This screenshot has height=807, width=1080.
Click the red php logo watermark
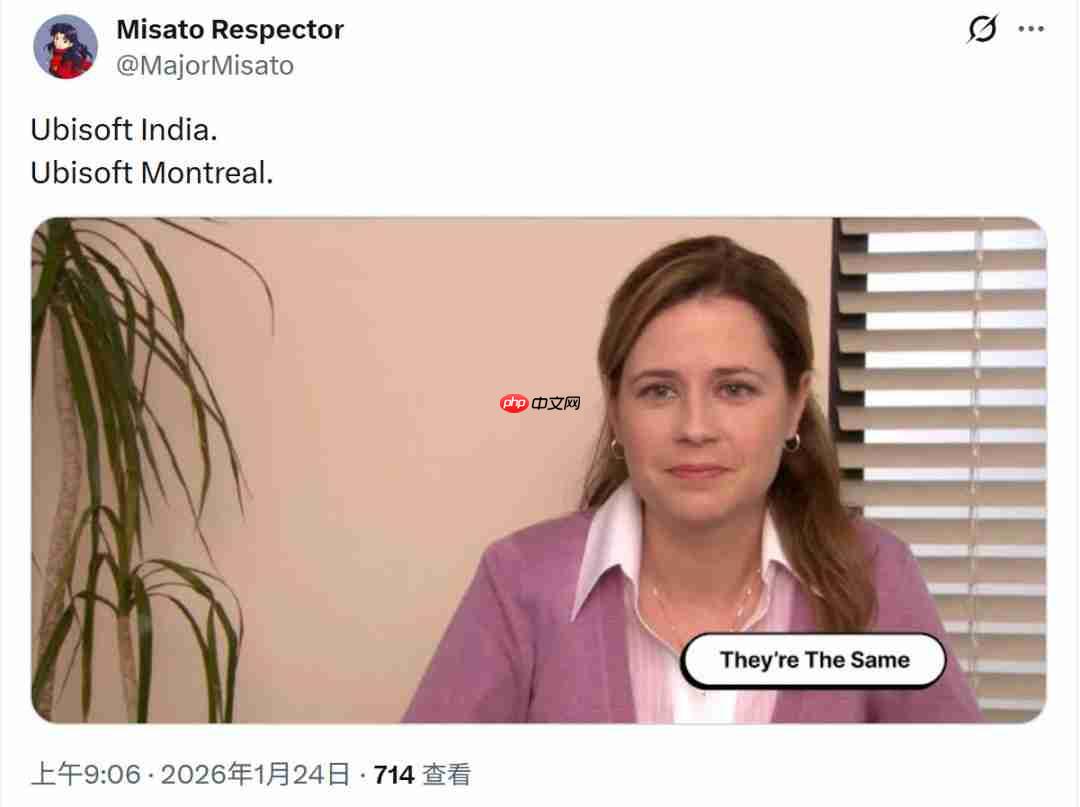pyautogui.click(x=514, y=403)
